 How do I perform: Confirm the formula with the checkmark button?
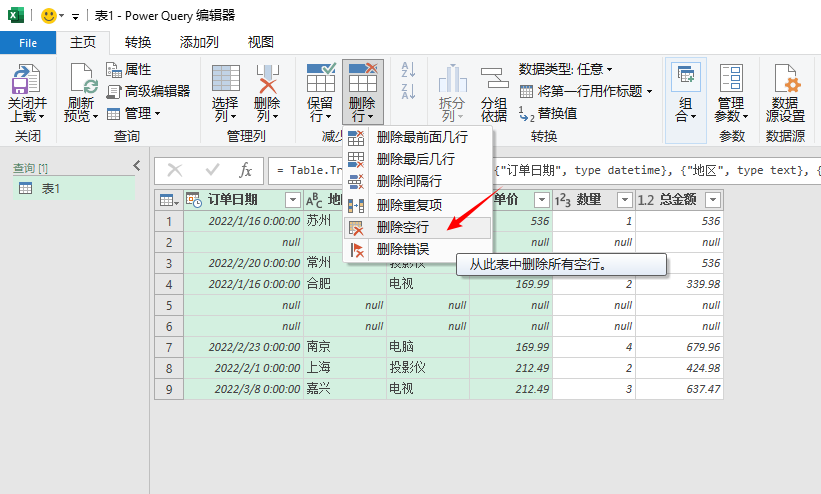click(x=212, y=170)
